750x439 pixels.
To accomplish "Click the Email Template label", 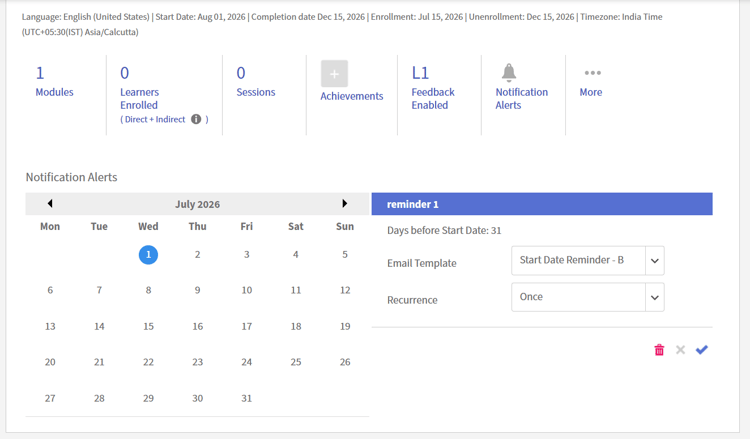I will pyautogui.click(x=422, y=263).
